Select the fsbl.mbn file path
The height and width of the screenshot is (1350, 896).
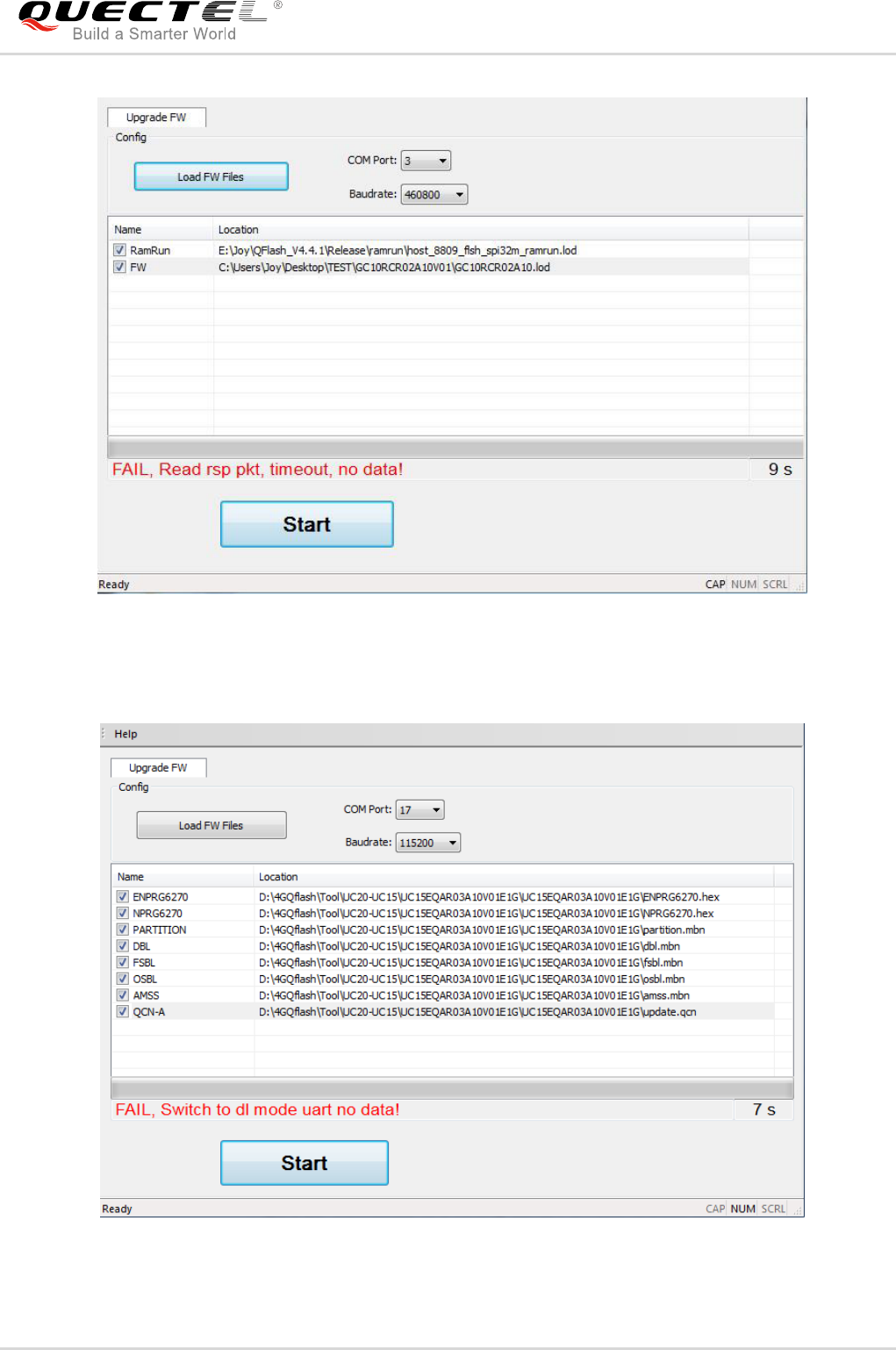(470, 963)
